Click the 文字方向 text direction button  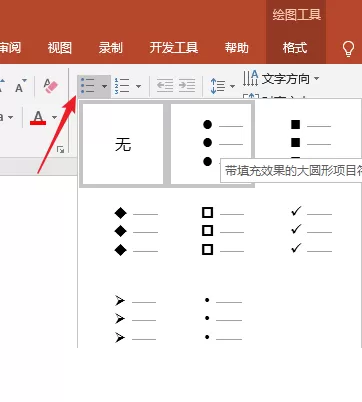tap(276, 79)
